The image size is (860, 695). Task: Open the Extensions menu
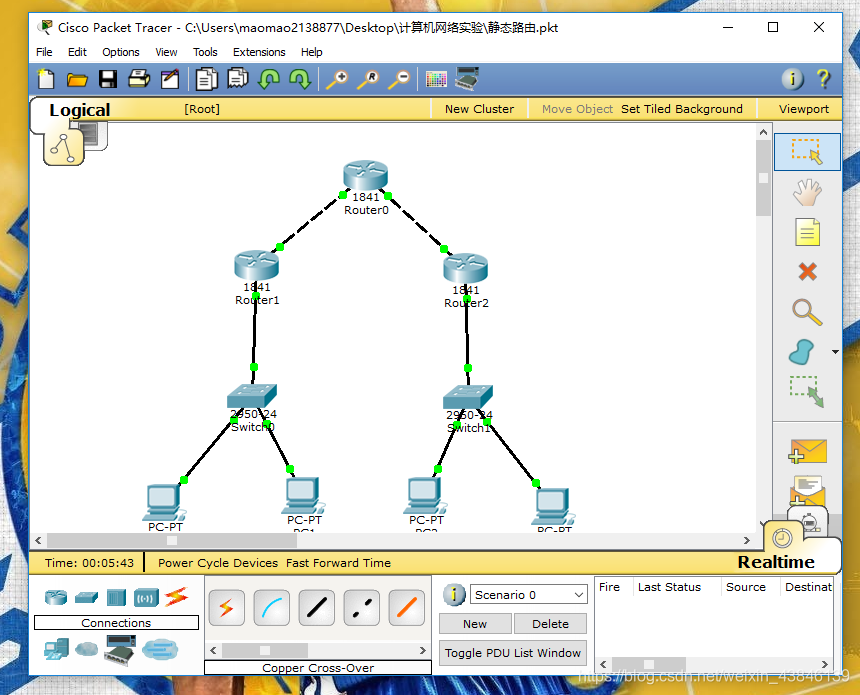tap(259, 52)
